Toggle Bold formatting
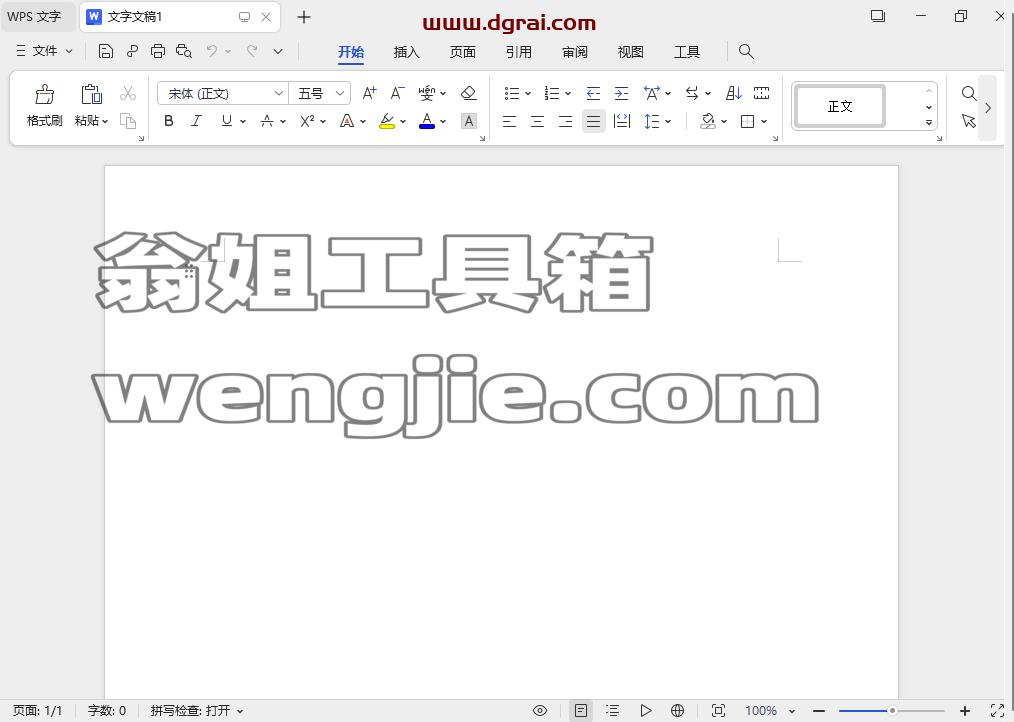1014x722 pixels. pos(169,121)
